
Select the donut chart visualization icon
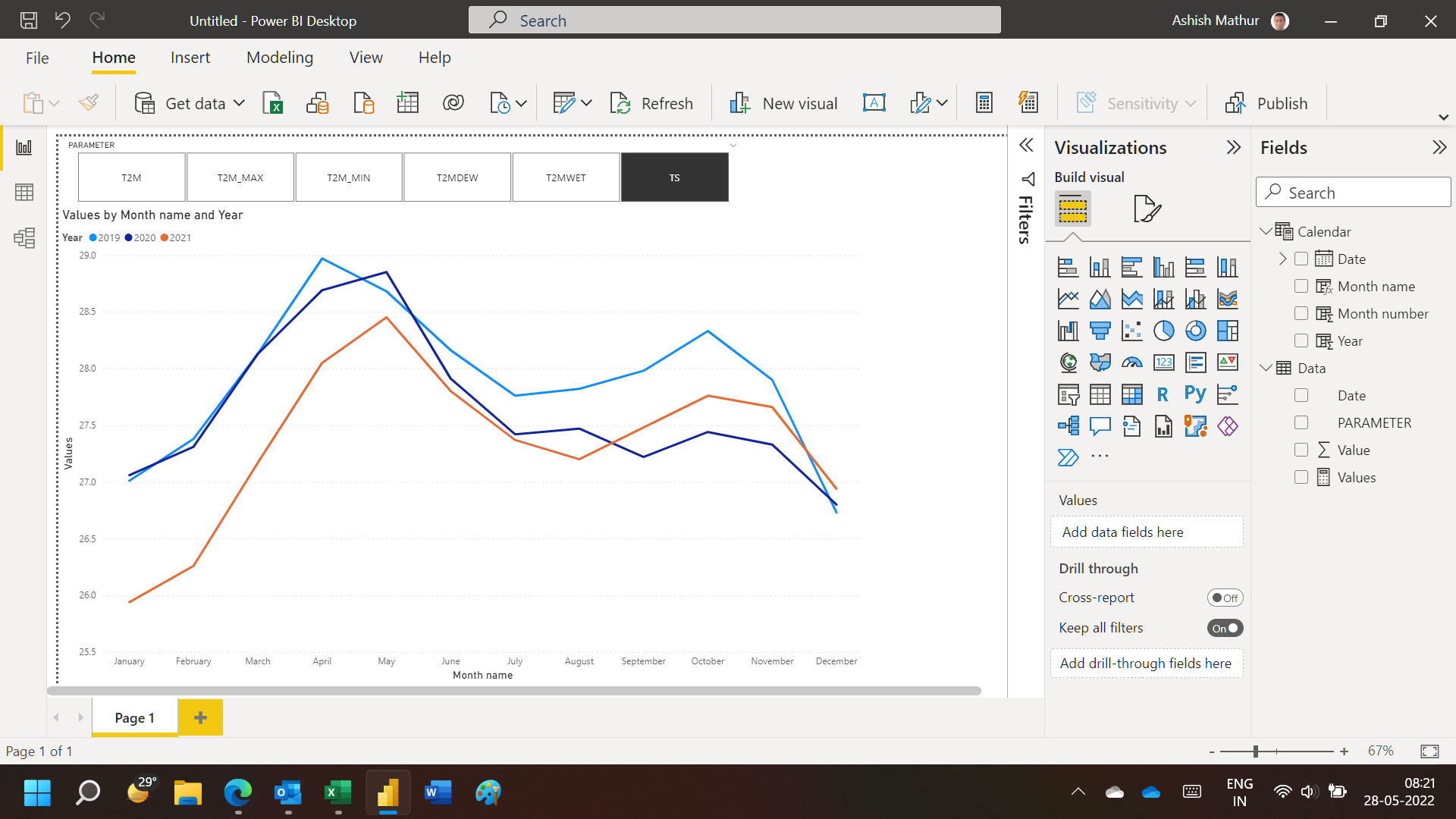(1195, 331)
